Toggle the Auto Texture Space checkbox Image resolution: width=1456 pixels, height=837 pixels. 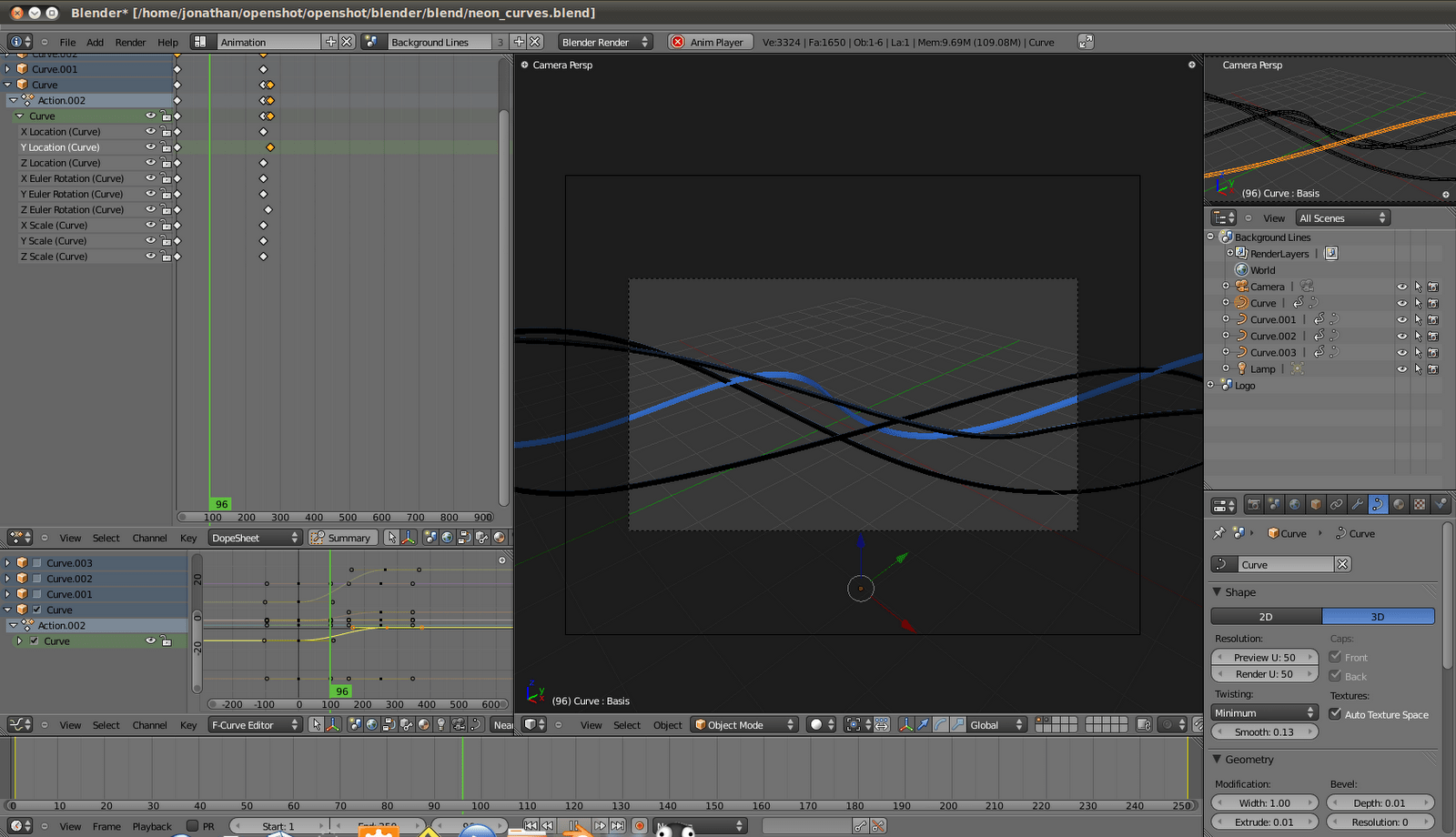coord(1334,714)
